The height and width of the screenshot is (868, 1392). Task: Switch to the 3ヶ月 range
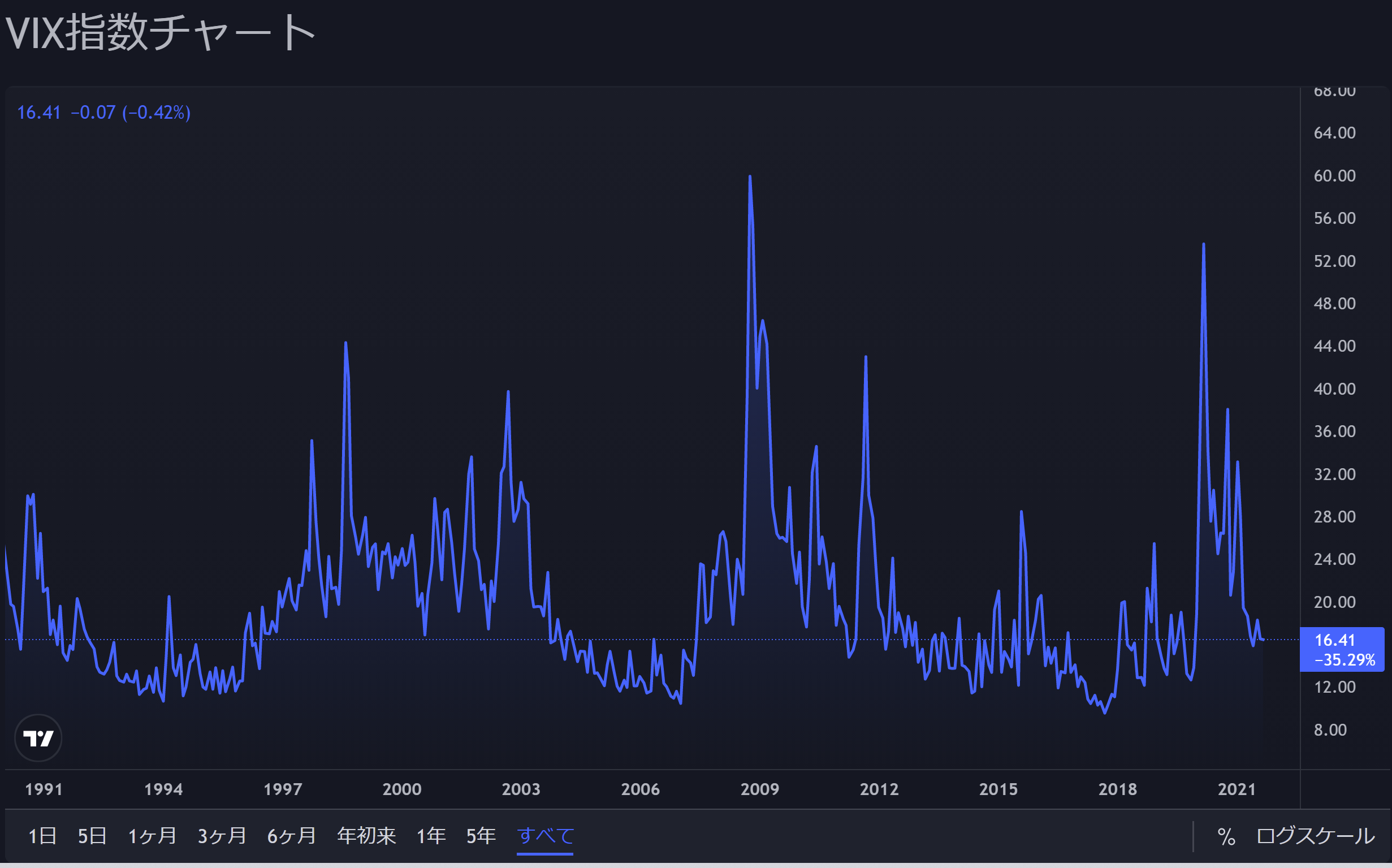tap(222, 836)
